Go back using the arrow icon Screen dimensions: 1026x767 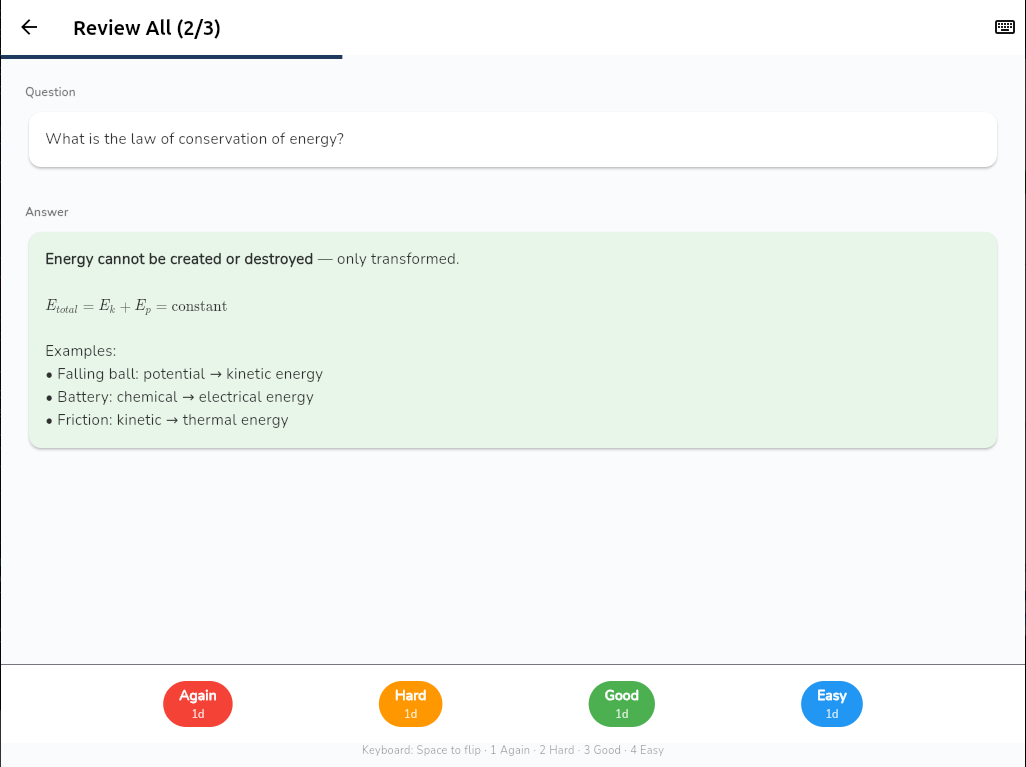[x=29, y=27]
